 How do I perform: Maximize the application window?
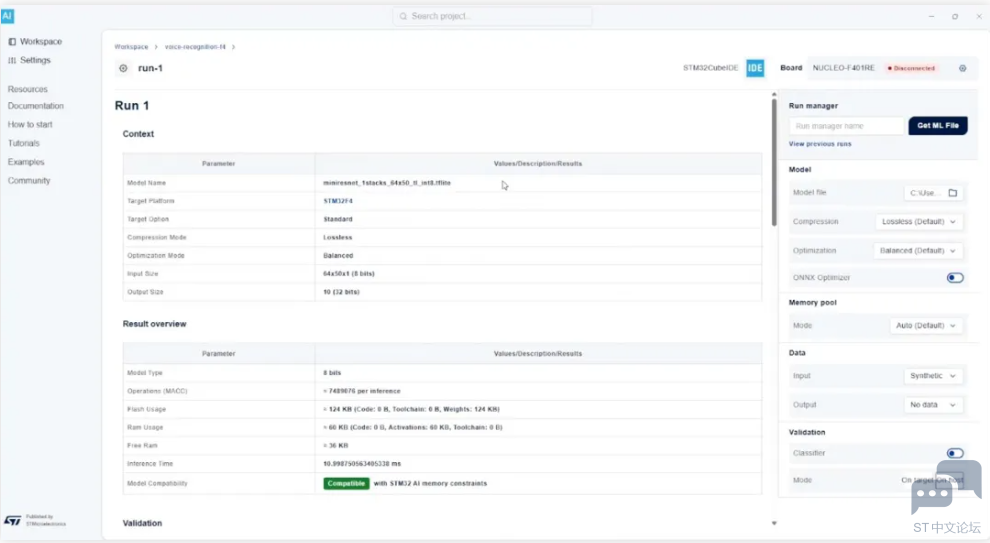(955, 16)
